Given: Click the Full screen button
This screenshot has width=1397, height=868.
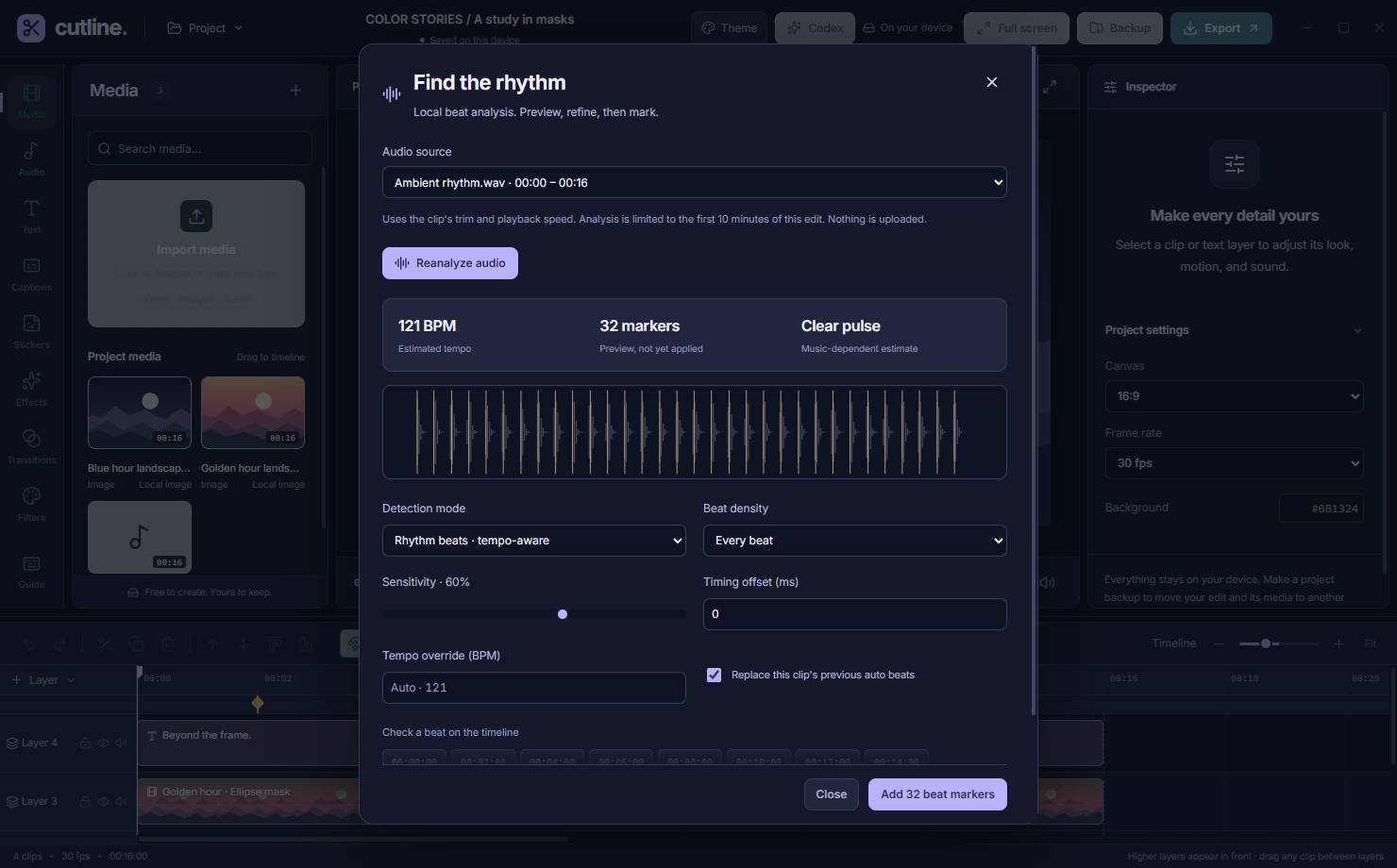Looking at the screenshot, I should (x=1017, y=28).
